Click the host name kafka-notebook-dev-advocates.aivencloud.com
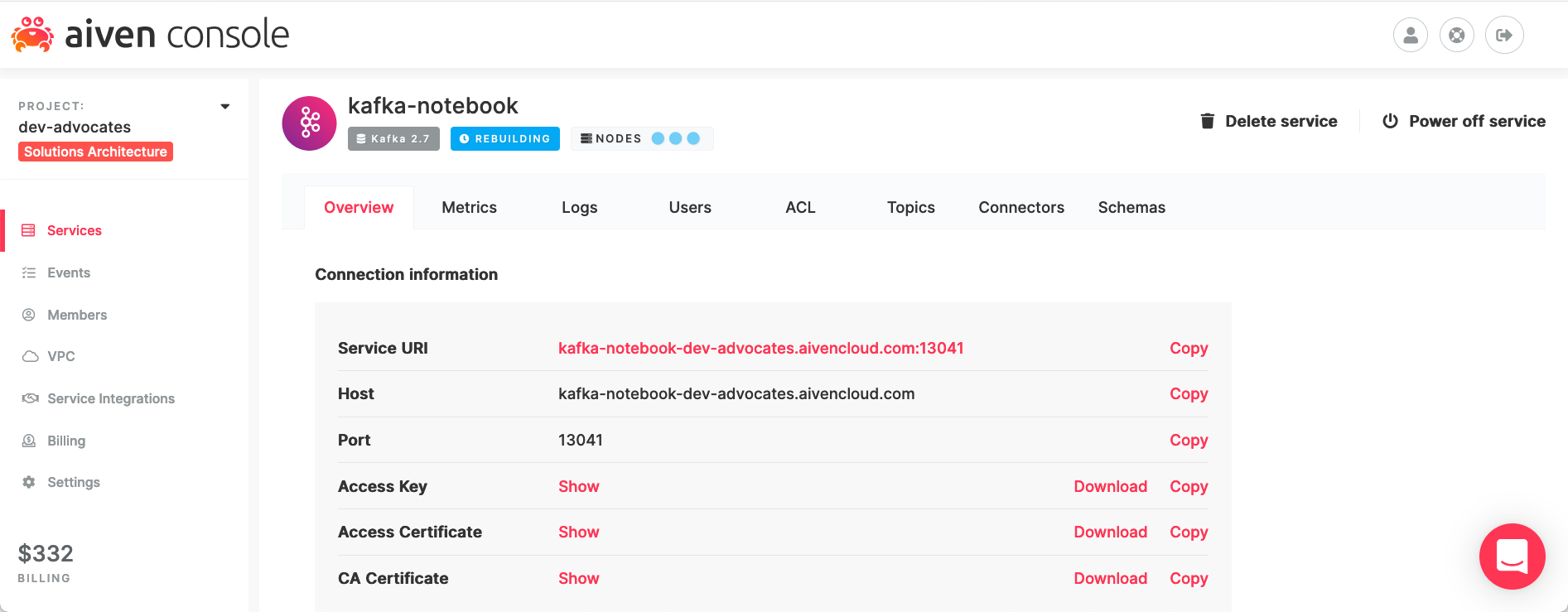 (x=736, y=393)
